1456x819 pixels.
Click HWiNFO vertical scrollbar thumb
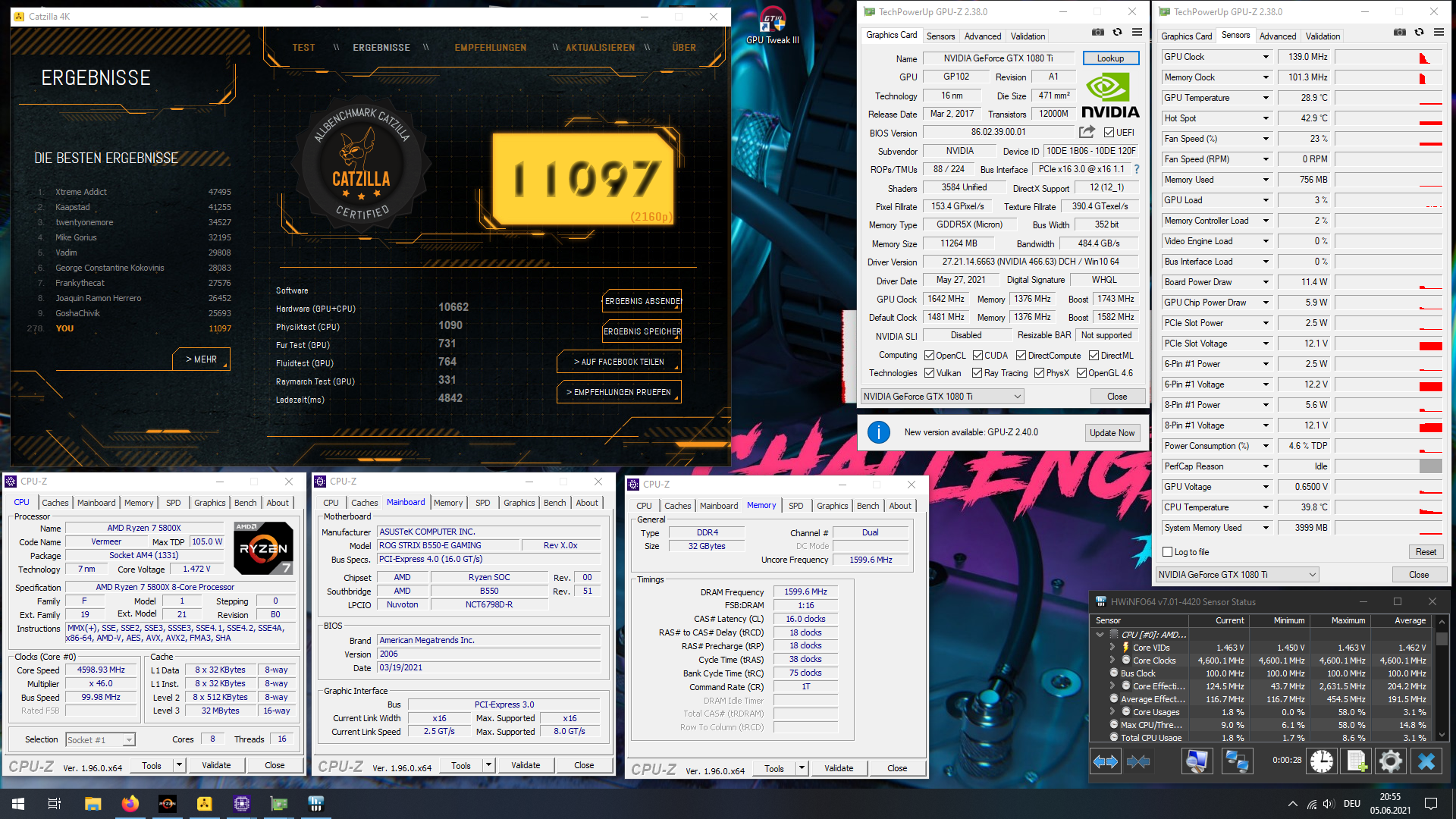(x=1442, y=639)
